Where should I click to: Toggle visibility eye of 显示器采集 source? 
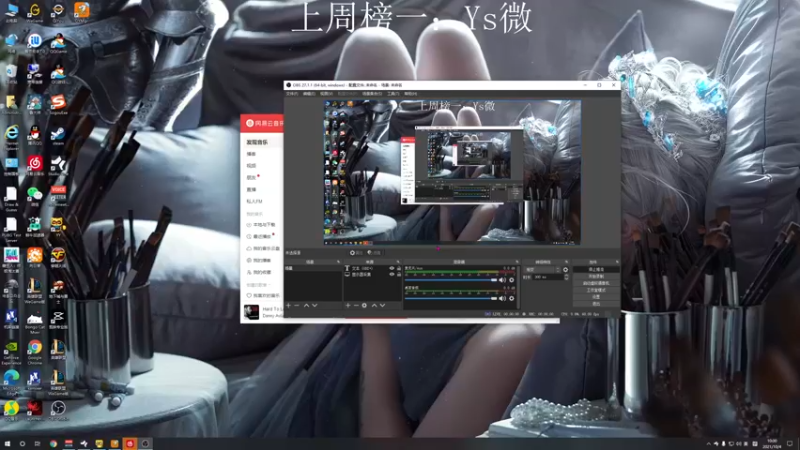point(392,274)
